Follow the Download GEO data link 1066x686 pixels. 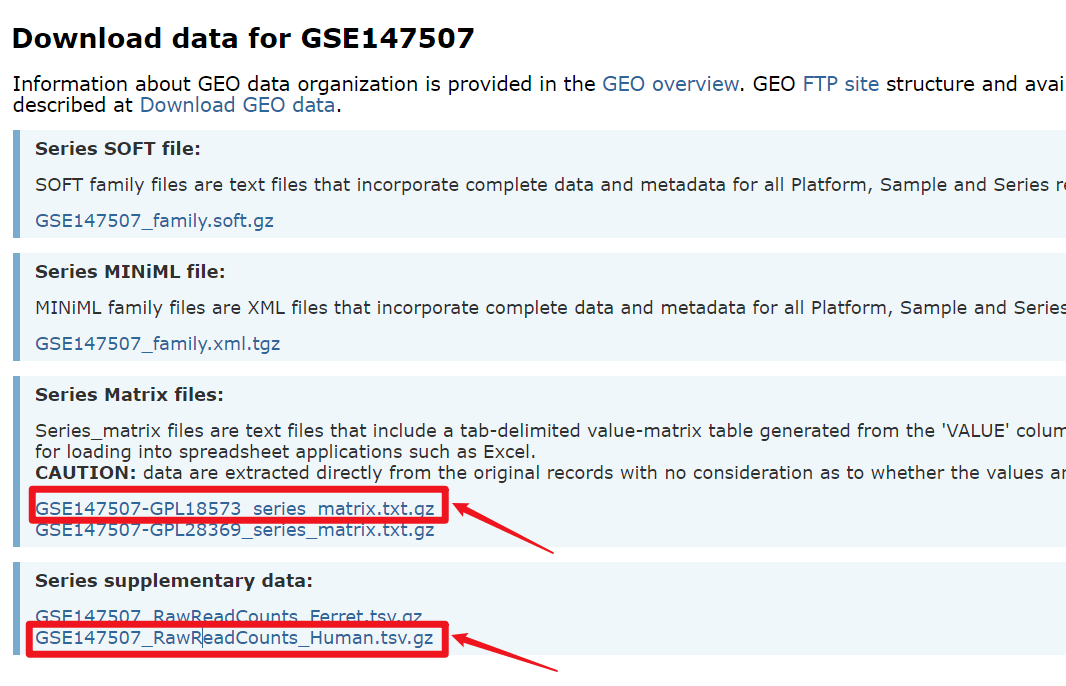(237, 105)
